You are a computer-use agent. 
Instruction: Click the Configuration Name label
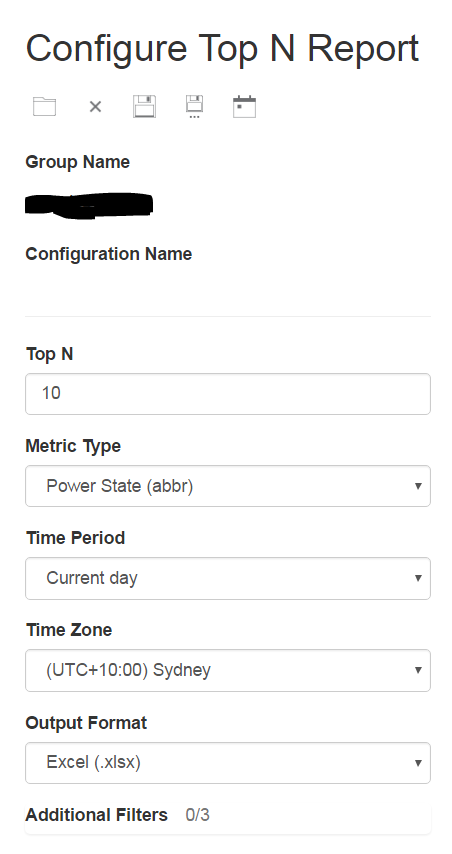tap(108, 254)
